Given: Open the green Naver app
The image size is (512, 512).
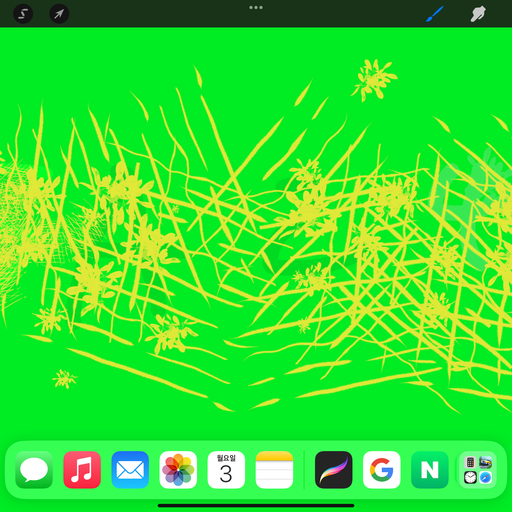Looking at the screenshot, I should 430,470.
